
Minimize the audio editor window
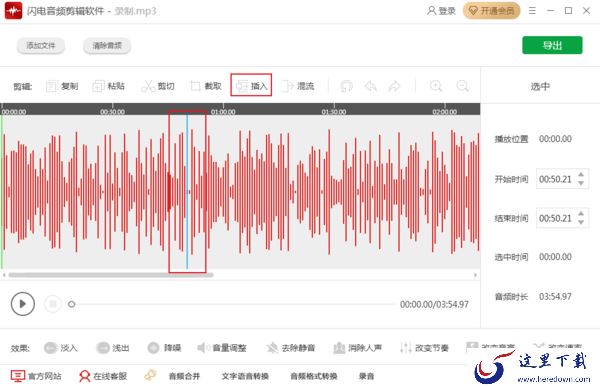[x=551, y=11]
